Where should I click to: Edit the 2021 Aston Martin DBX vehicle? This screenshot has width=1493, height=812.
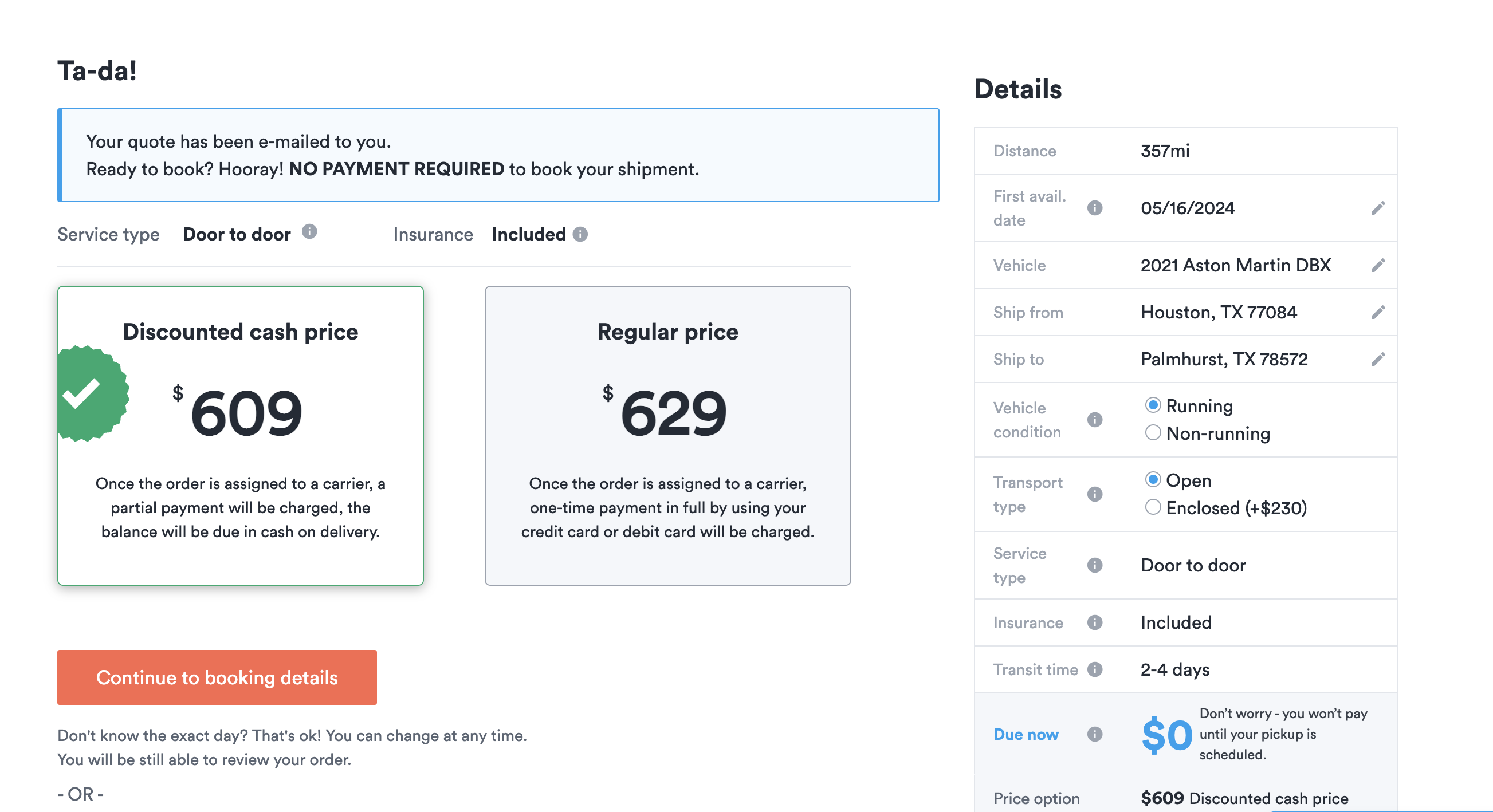point(1378,265)
